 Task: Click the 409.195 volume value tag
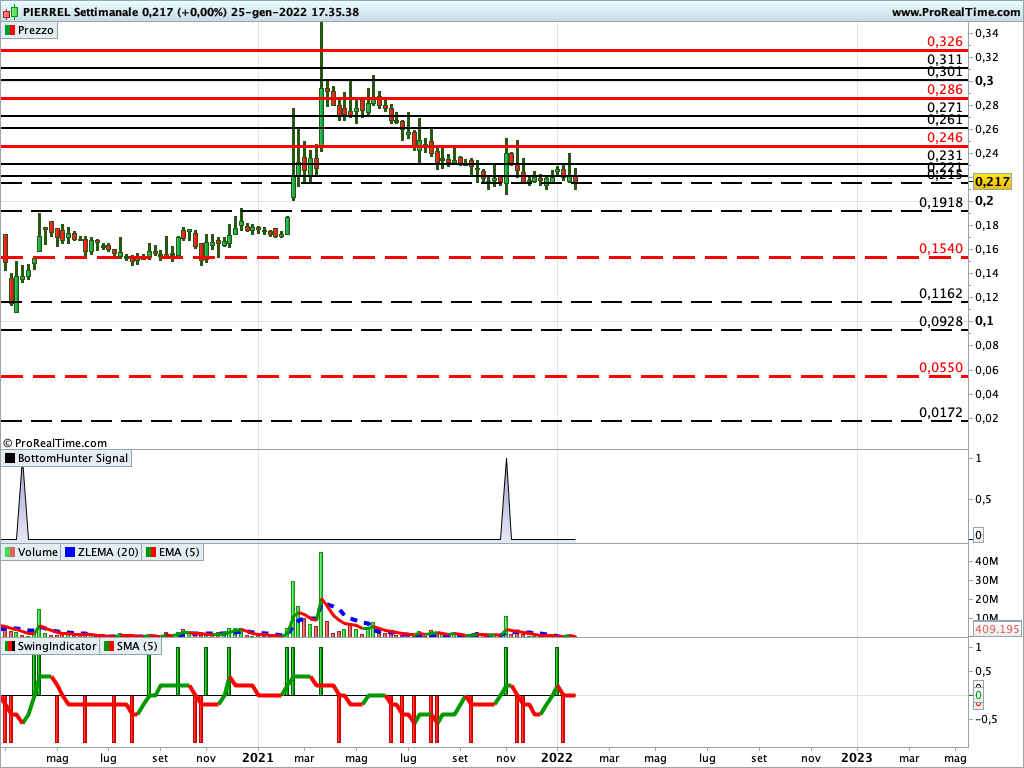995,630
